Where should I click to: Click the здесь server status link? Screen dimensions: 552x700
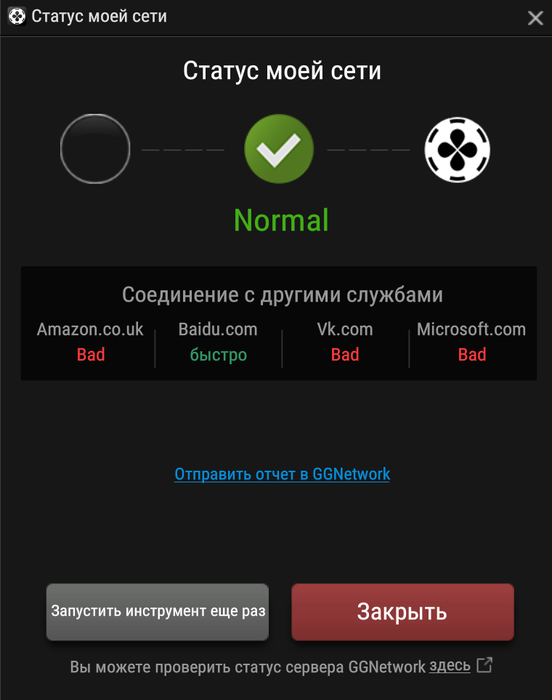point(450,666)
